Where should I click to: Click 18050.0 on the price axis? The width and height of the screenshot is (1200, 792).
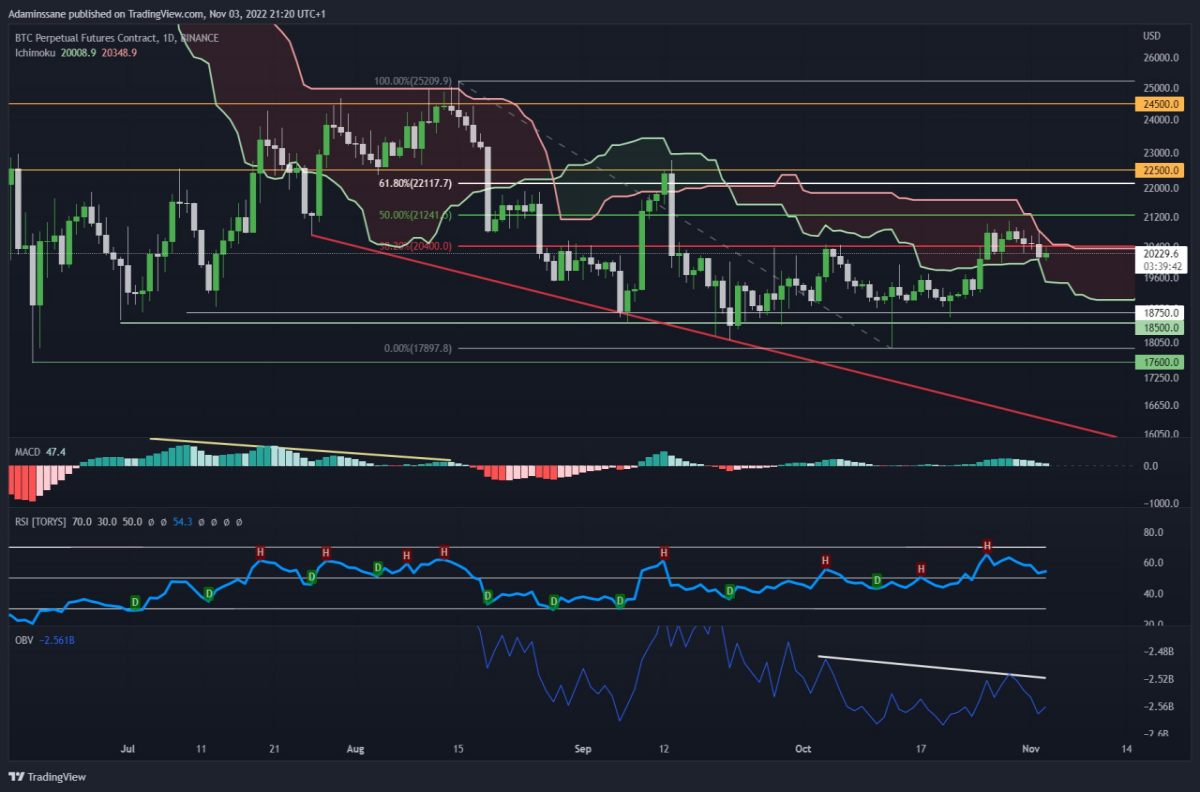coord(1162,341)
